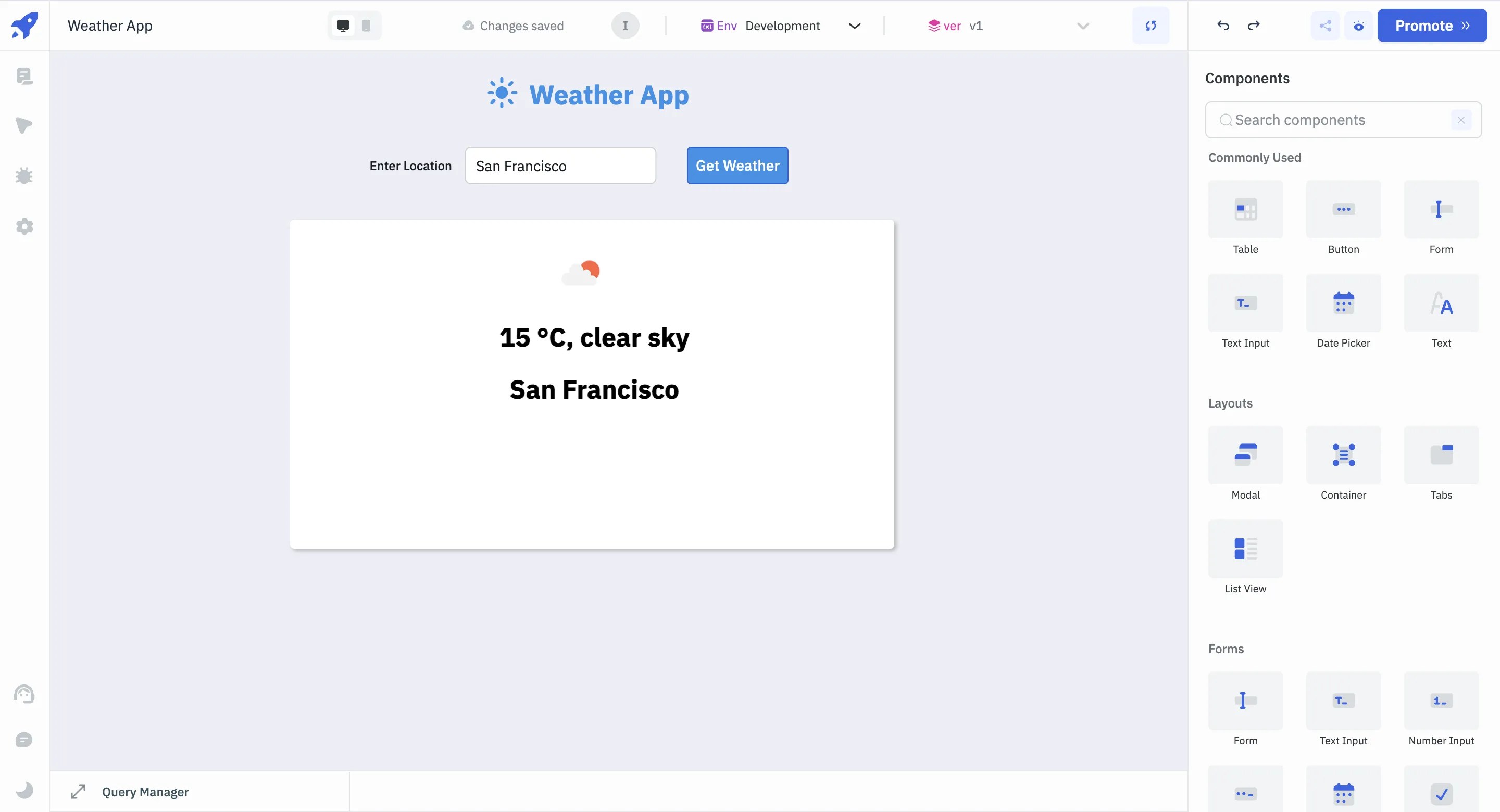Open the Share app icon
The height and width of the screenshot is (812, 1500).
[1326, 26]
